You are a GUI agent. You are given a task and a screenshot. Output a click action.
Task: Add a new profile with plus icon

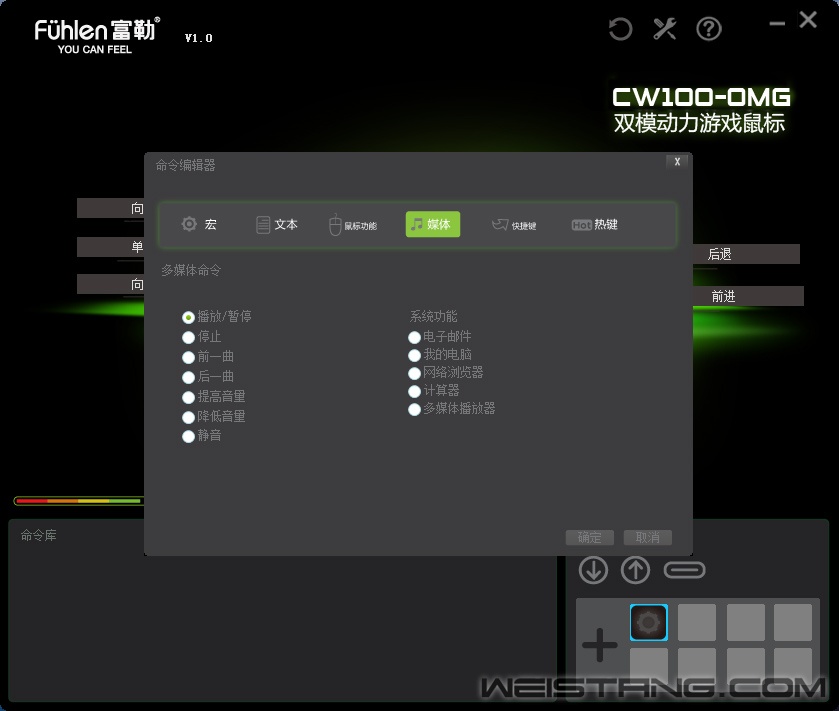[x=600, y=644]
